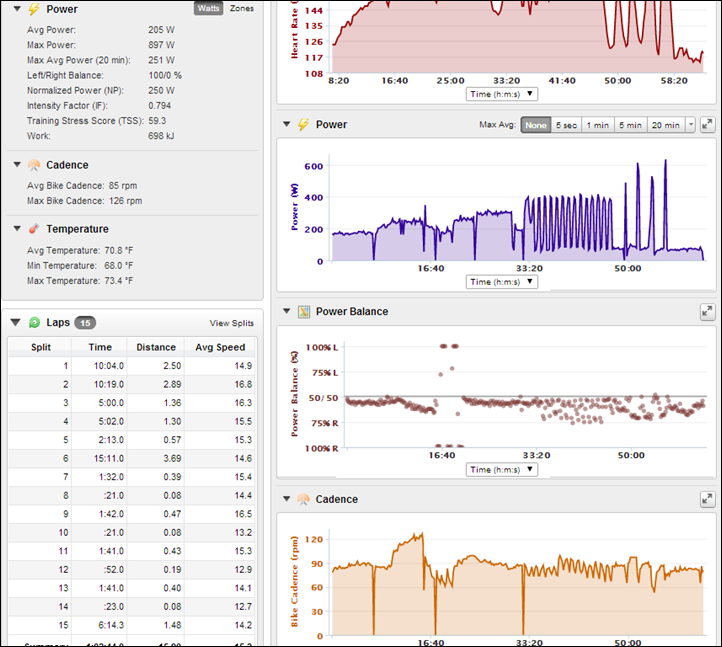Switch power summary to Zones view

click(x=242, y=8)
